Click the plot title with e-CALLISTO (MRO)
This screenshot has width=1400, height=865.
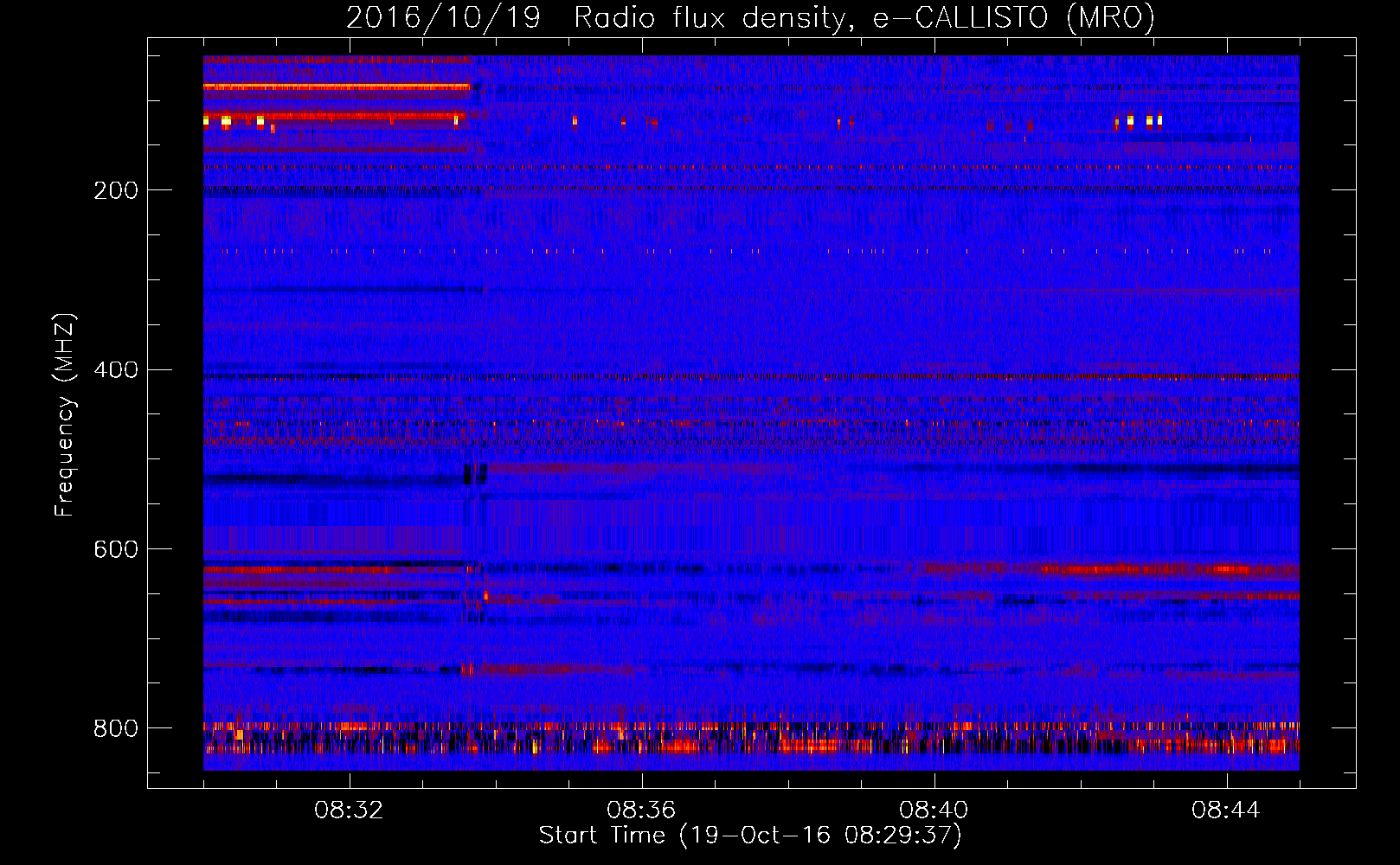point(750,17)
